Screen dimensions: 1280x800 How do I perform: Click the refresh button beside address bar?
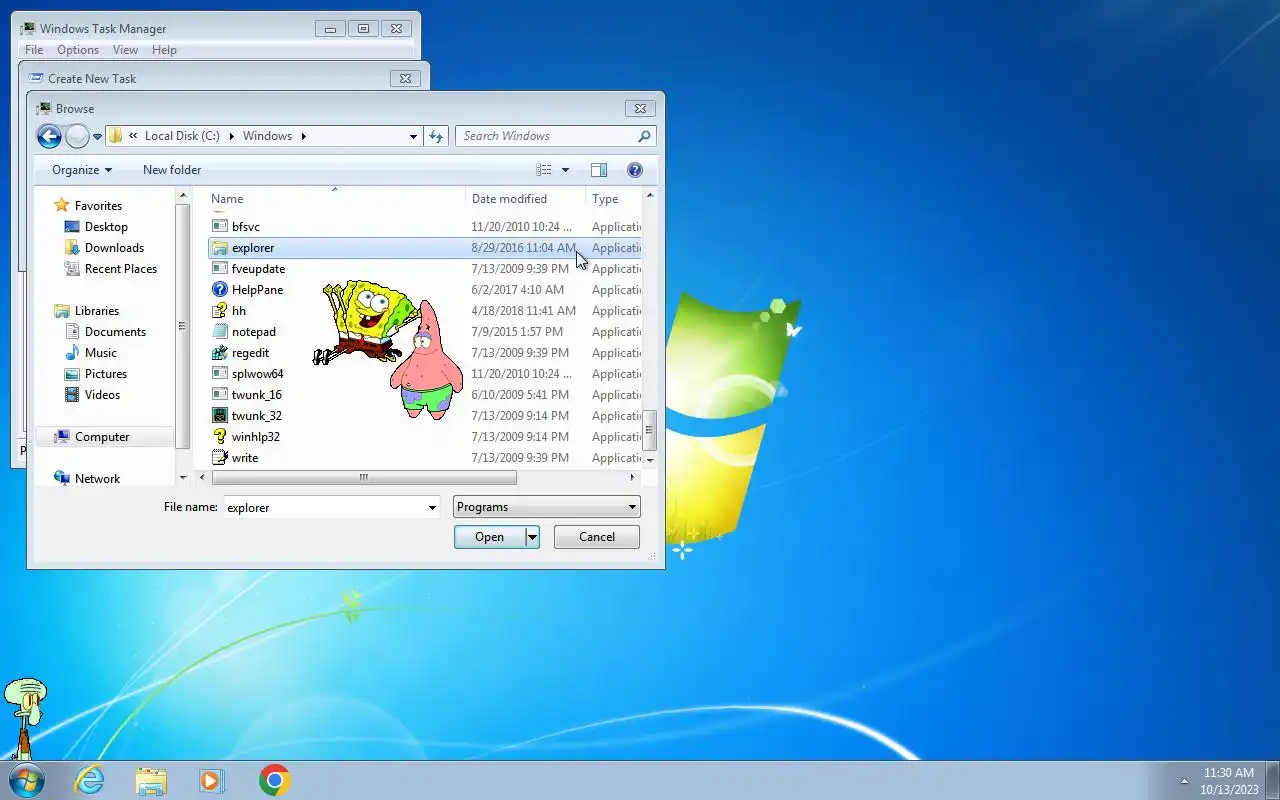coord(436,136)
